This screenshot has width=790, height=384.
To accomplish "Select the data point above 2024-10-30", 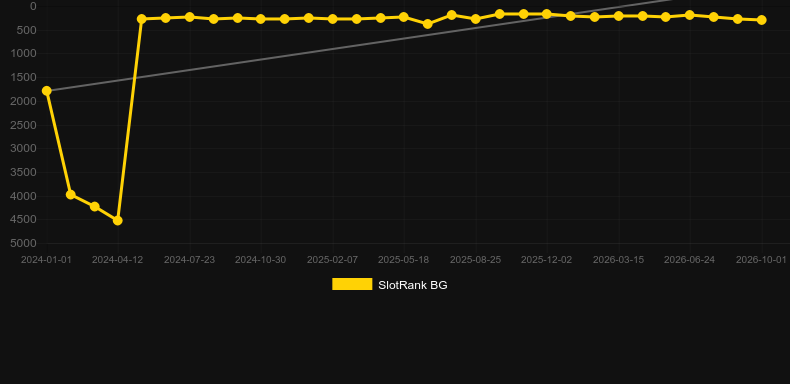I will point(261,19).
